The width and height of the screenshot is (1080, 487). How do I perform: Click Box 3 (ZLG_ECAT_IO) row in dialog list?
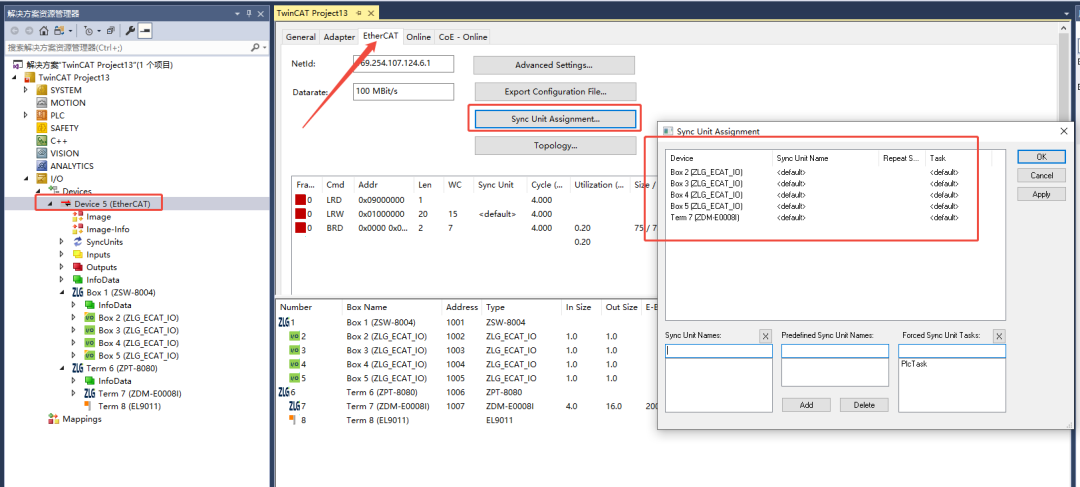coord(827,183)
